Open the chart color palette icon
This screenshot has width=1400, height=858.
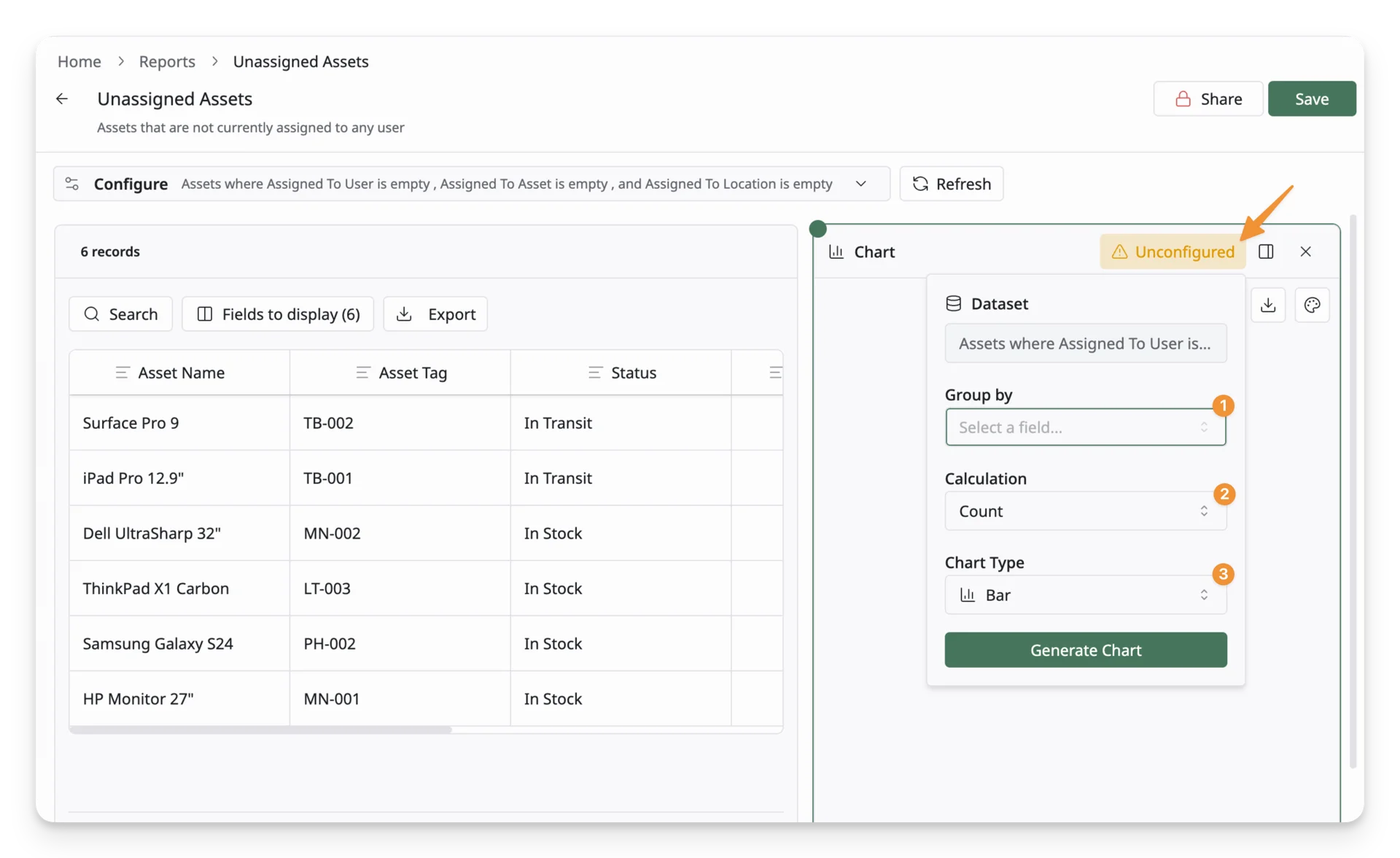tap(1312, 305)
